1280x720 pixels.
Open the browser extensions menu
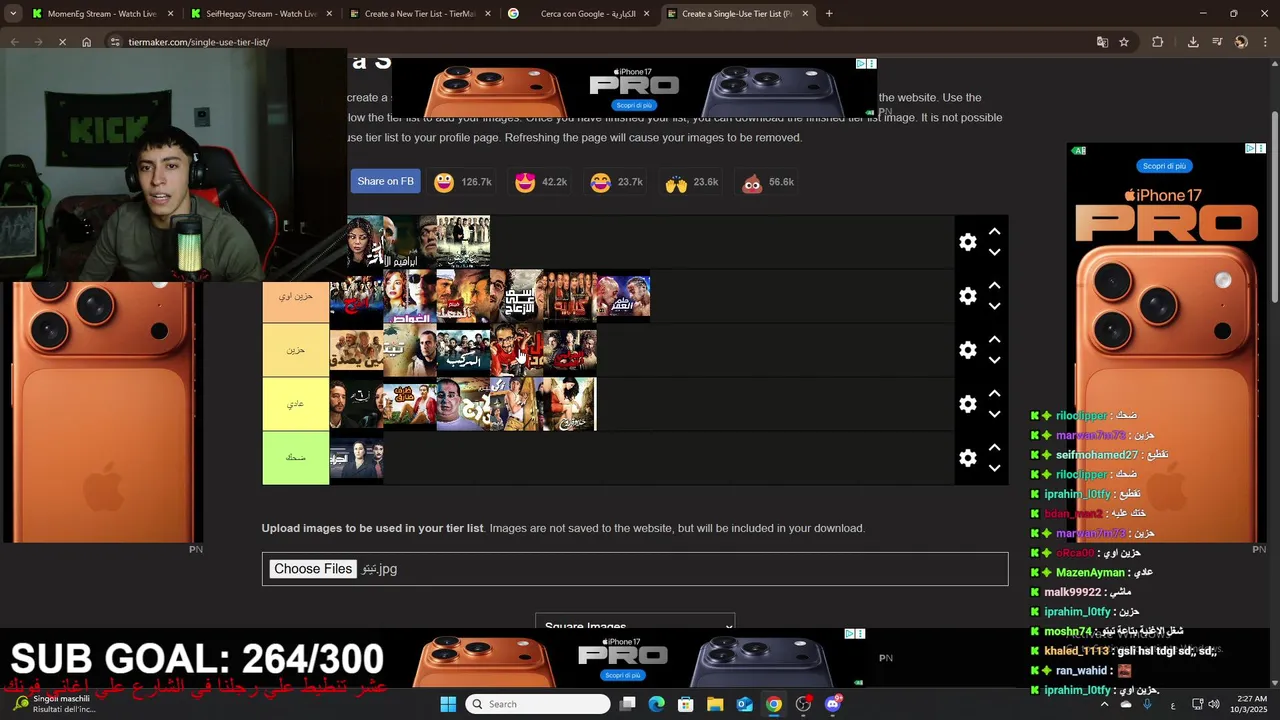(x=1158, y=42)
